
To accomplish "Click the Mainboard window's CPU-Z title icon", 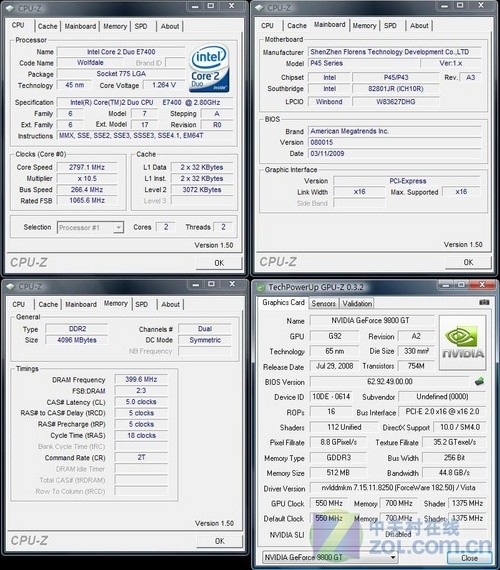I will point(259,8).
